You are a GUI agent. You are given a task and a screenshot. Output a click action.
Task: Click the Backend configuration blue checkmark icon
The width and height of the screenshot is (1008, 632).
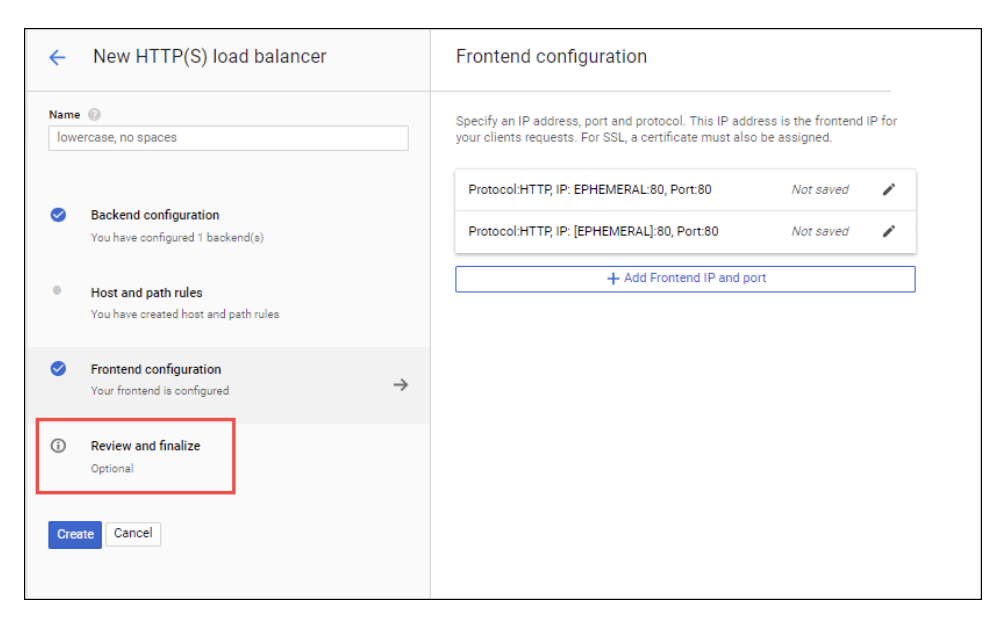pos(58,215)
